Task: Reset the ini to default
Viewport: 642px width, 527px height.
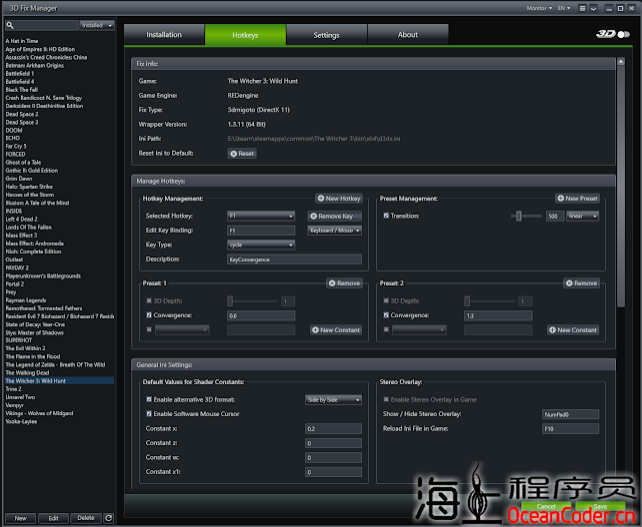Action: [x=242, y=154]
